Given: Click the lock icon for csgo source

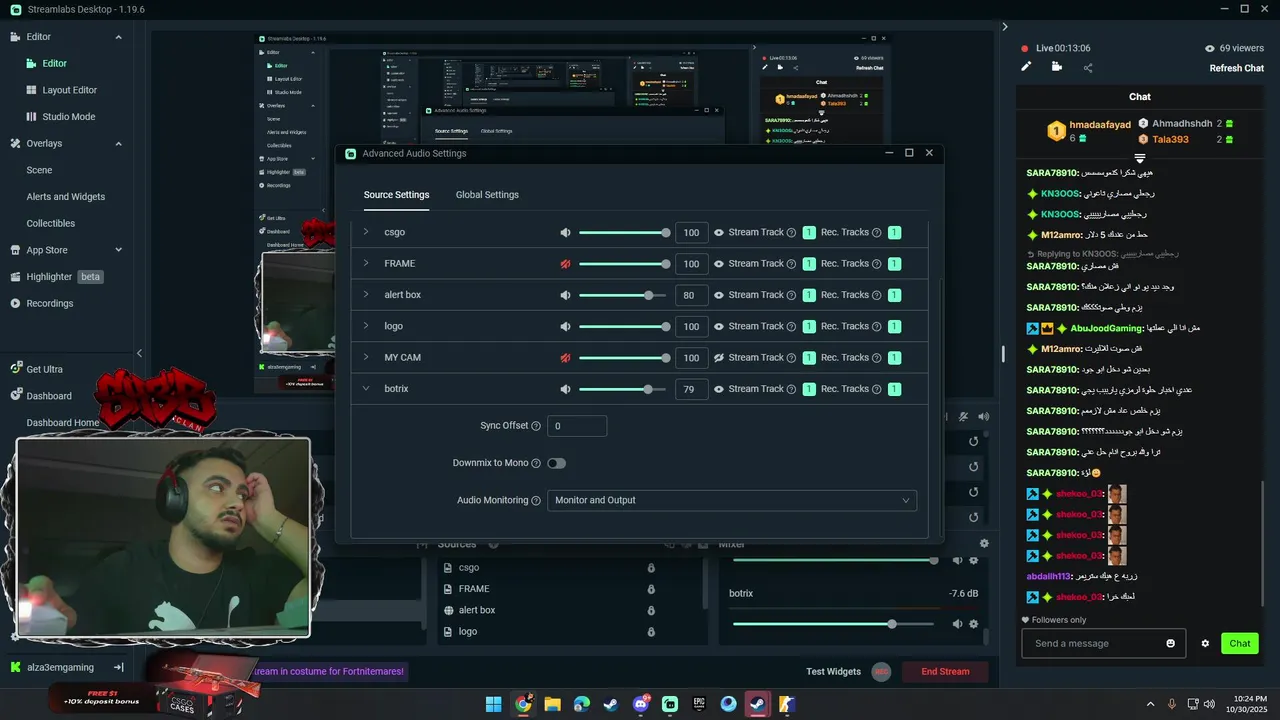Looking at the screenshot, I should pyautogui.click(x=651, y=567).
